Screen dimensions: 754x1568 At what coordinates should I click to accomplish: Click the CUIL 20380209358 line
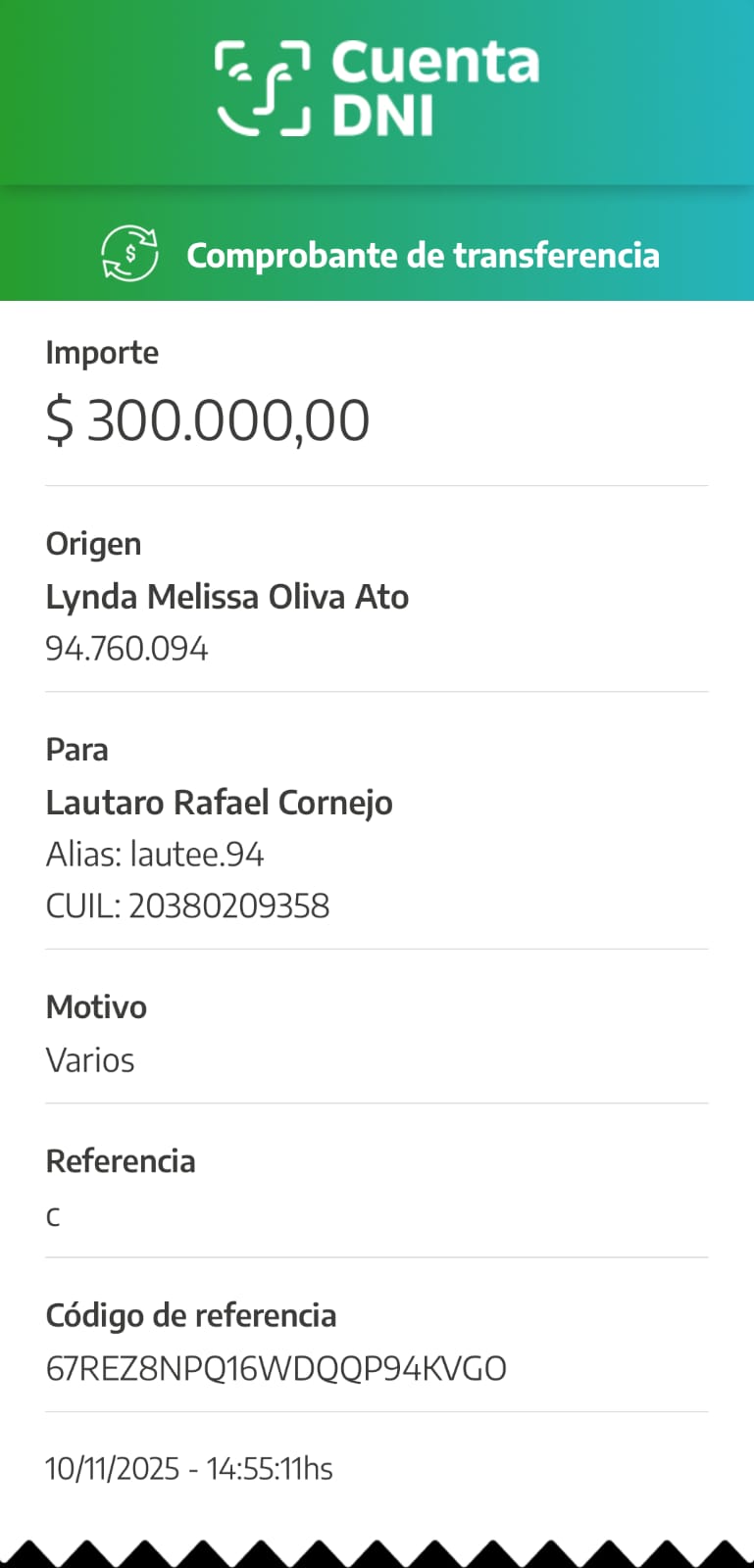pyautogui.click(x=187, y=906)
